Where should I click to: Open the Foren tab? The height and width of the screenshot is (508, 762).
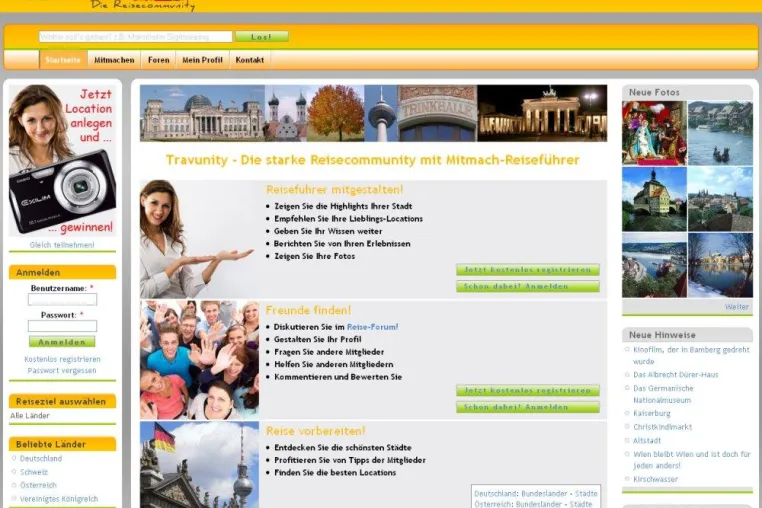click(x=158, y=60)
